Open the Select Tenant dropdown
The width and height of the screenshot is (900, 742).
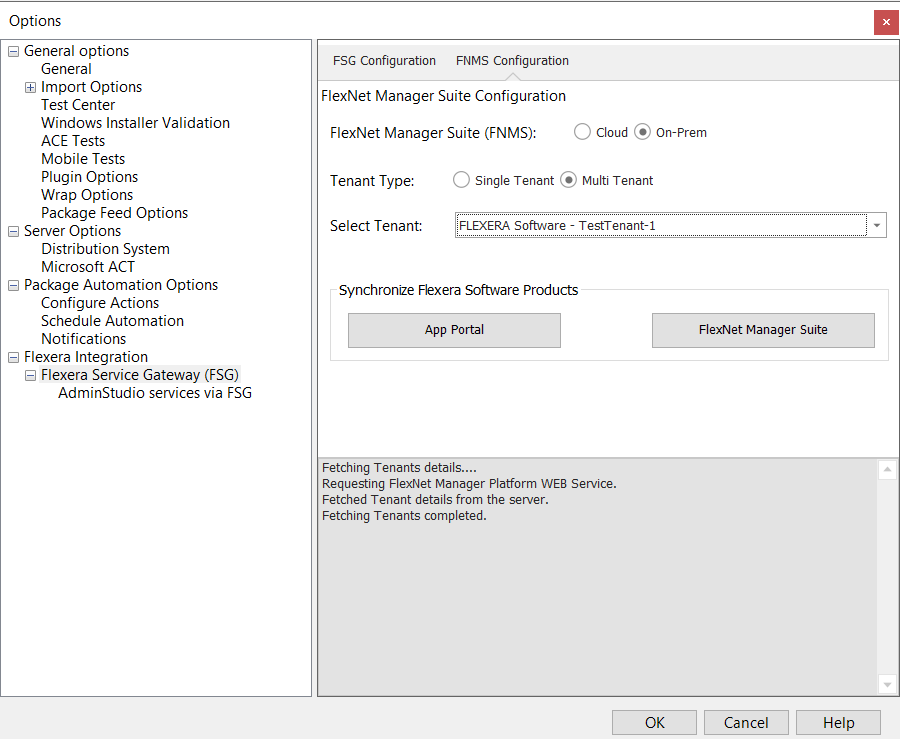877,226
